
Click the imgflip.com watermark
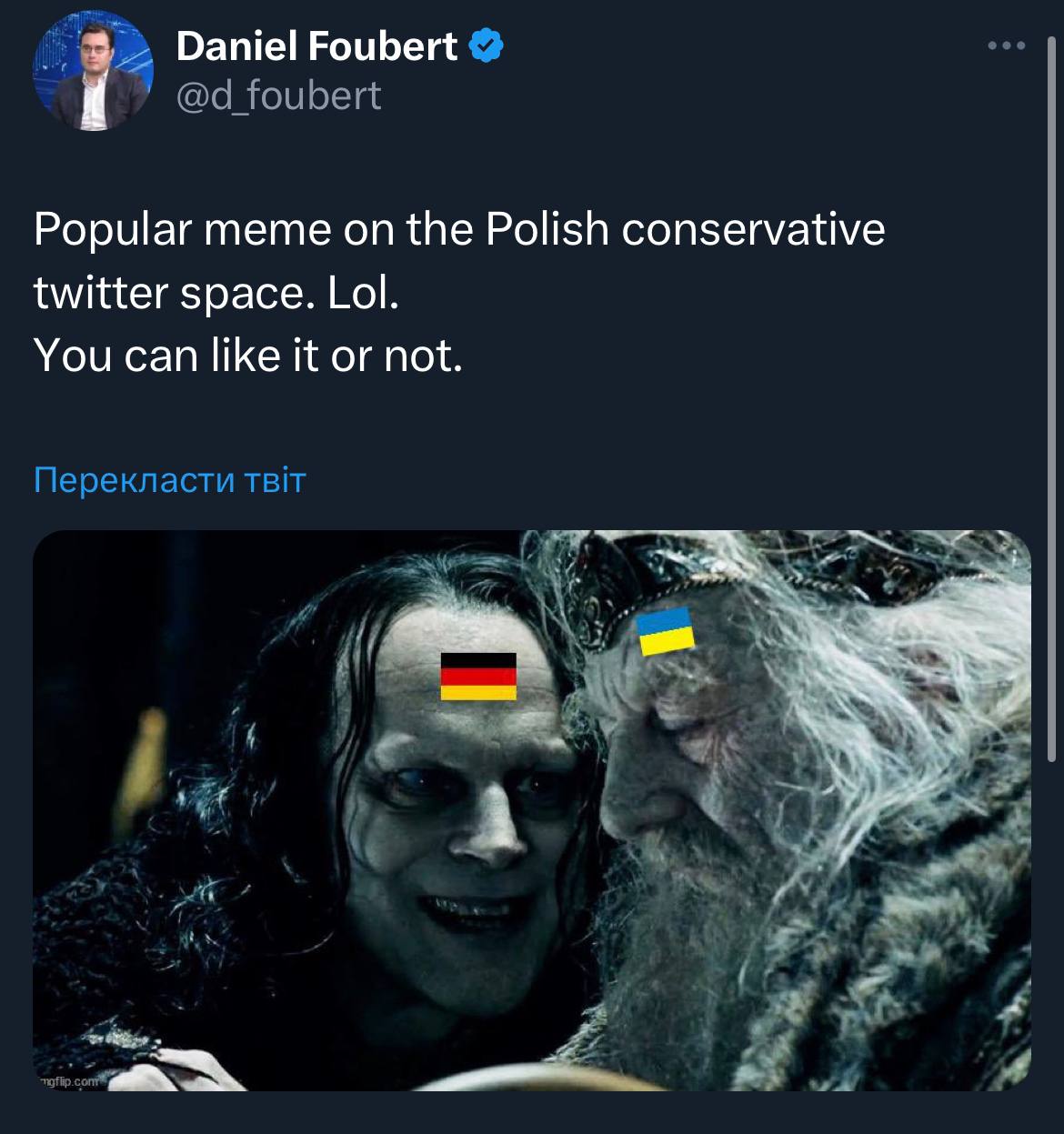click(x=71, y=1081)
